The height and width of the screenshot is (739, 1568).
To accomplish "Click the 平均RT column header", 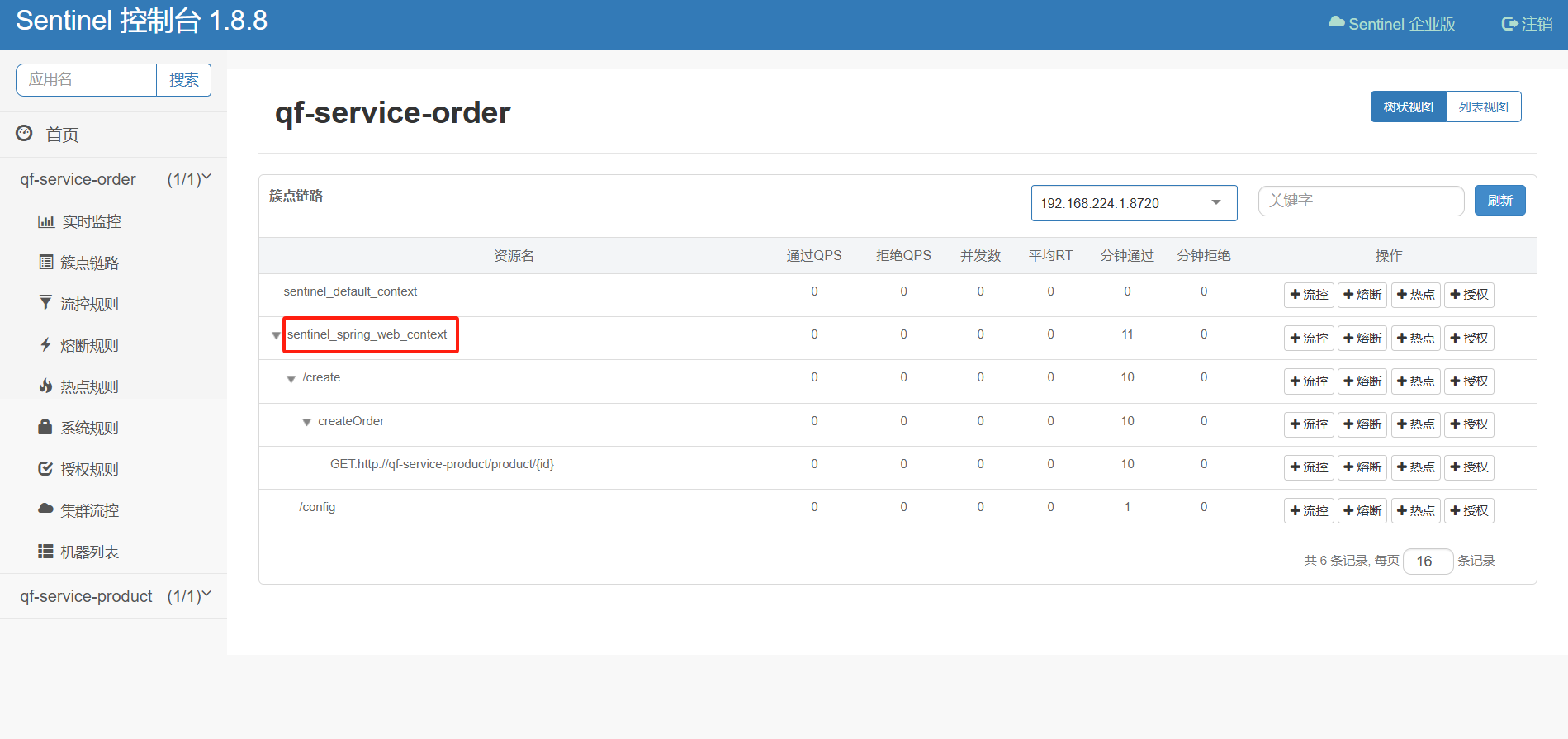I will pos(1050,256).
